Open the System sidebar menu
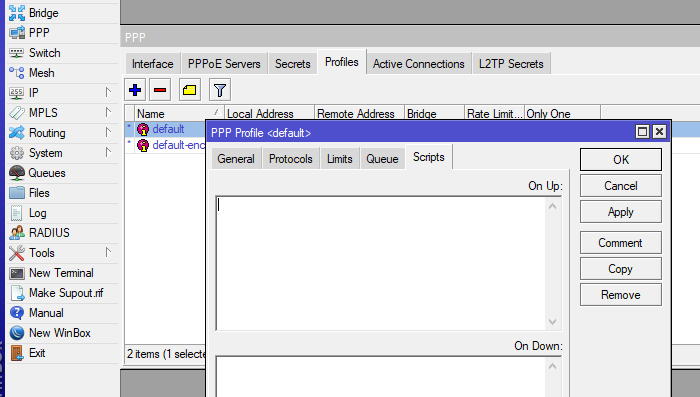Image resolution: width=700 pixels, height=397 pixels. (62, 153)
